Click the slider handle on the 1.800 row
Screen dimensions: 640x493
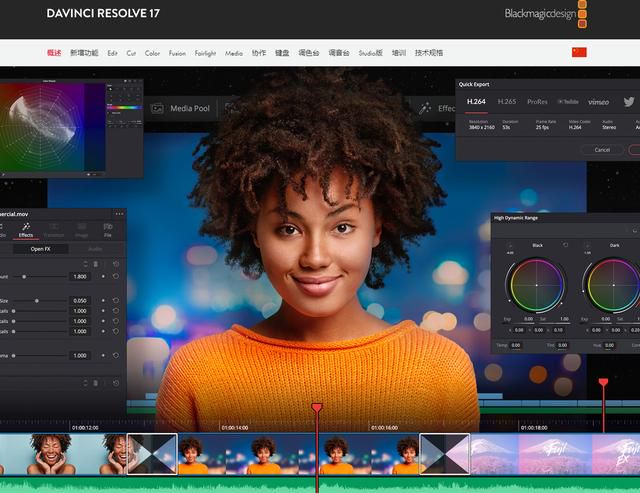(24, 277)
